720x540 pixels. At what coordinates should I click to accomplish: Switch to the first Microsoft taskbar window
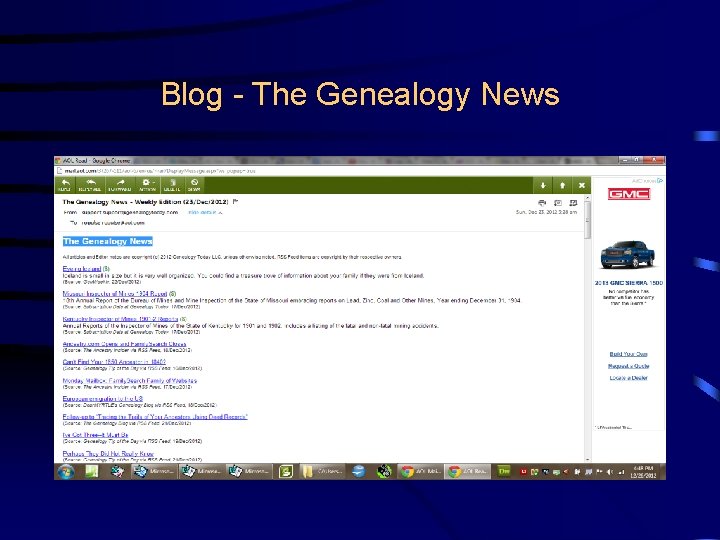pyautogui.click(x=153, y=472)
